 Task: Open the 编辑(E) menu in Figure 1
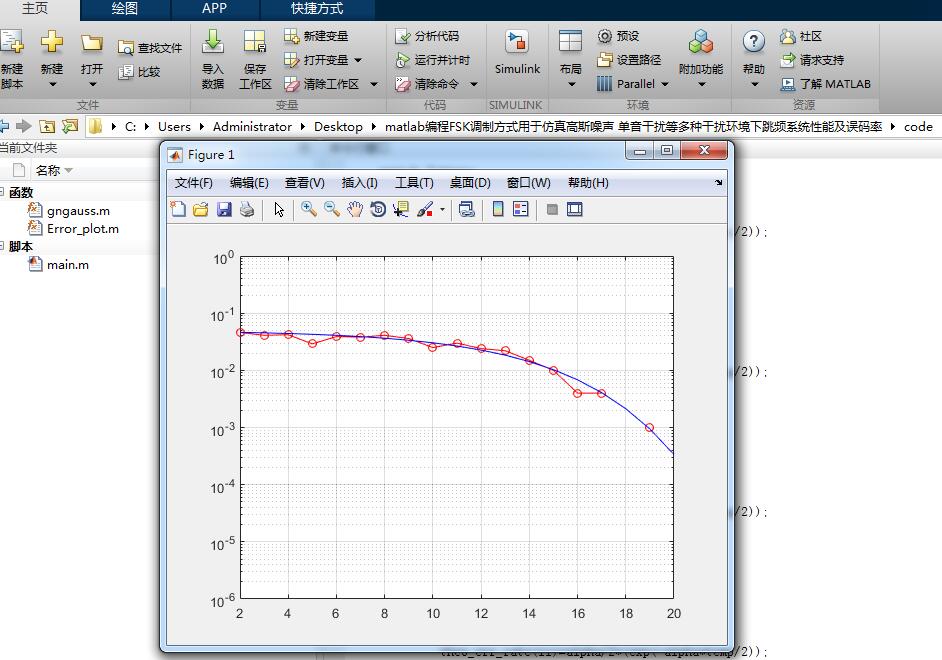249,183
